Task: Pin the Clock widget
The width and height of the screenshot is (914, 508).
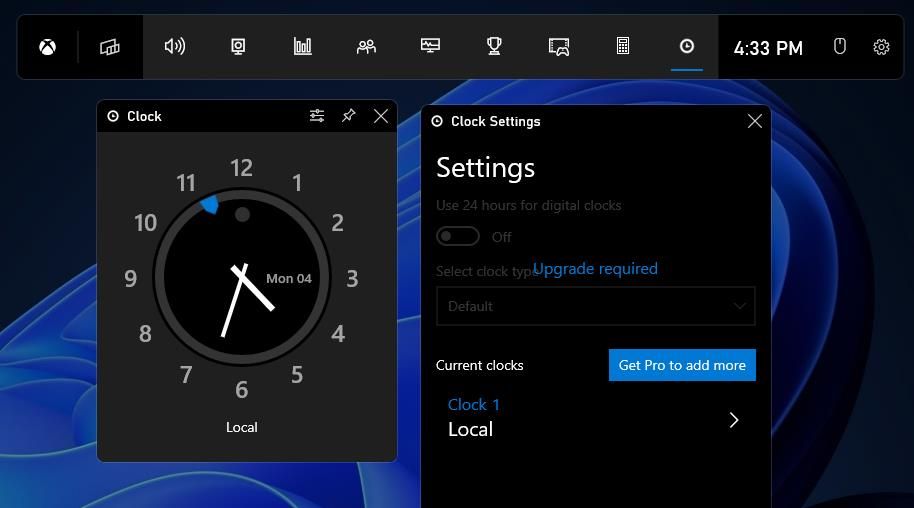Action: point(349,115)
